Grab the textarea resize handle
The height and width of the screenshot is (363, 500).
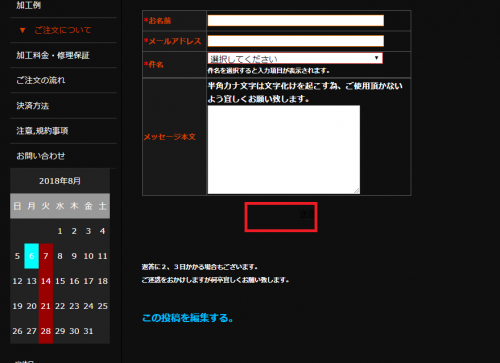pos(357,191)
